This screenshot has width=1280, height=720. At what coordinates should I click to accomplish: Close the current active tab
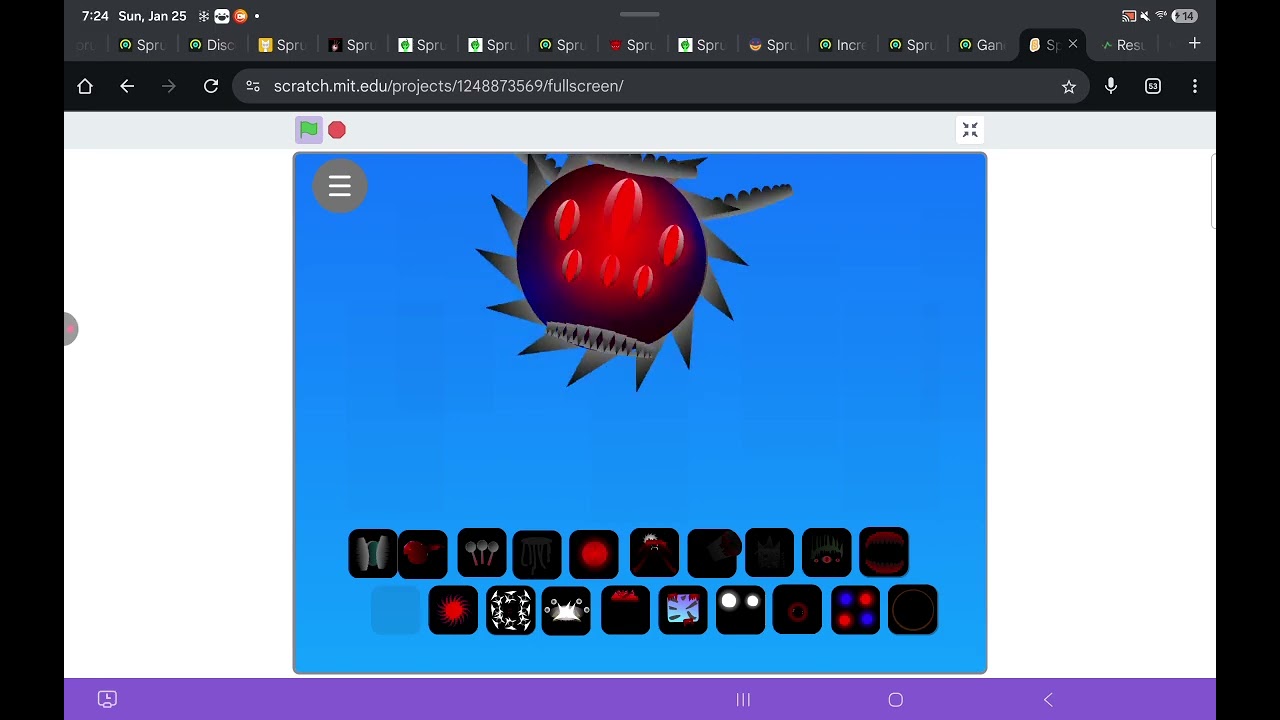point(1073,44)
